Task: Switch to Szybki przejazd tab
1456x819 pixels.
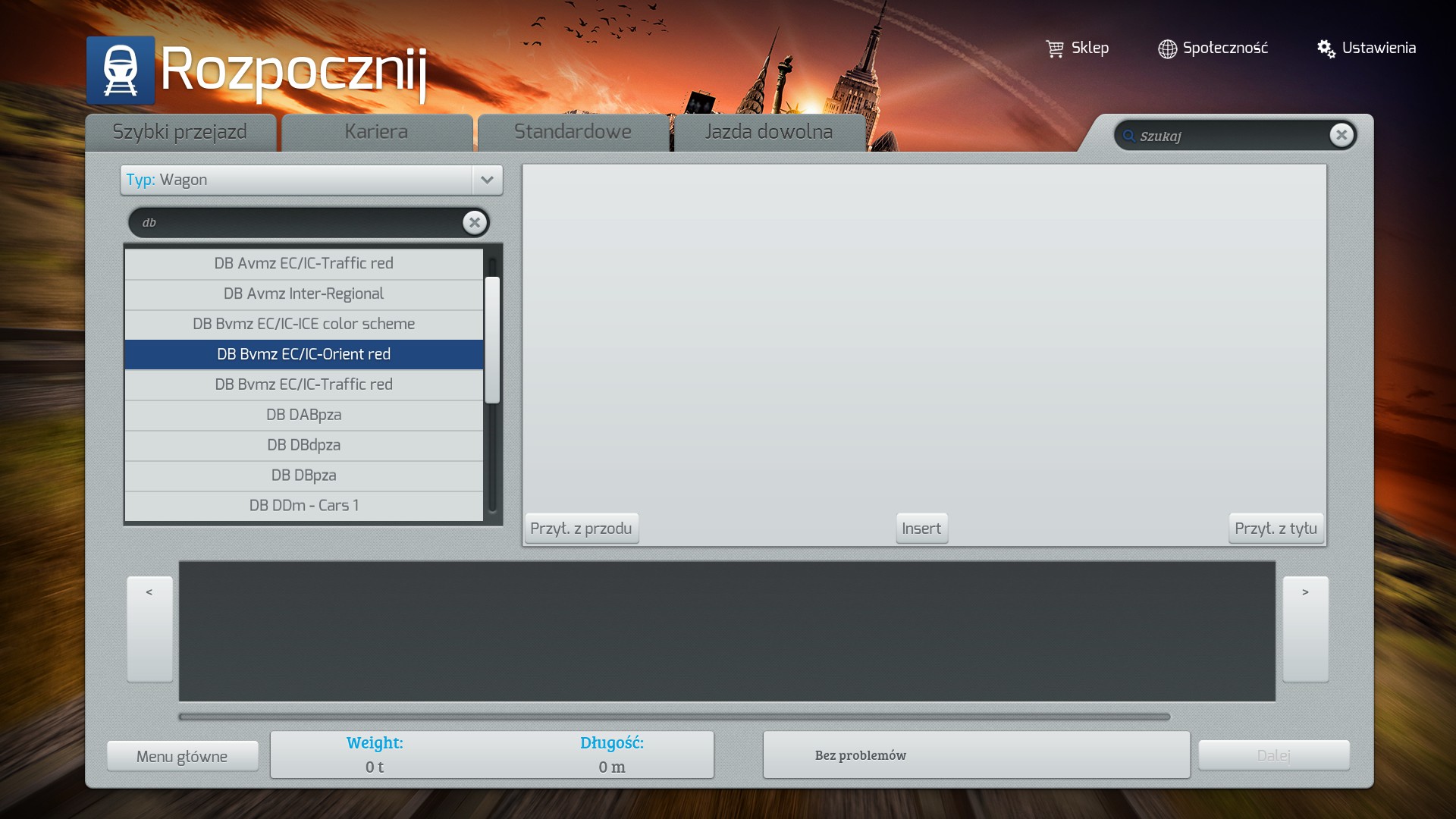Action: click(x=180, y=132)
